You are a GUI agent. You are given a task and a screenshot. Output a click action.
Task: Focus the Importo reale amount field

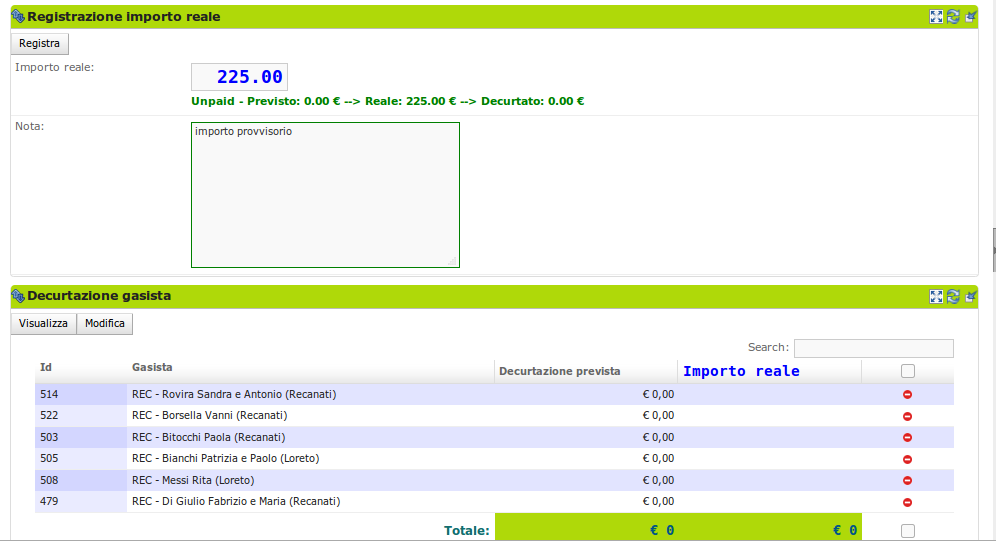[x=239, y=77]
